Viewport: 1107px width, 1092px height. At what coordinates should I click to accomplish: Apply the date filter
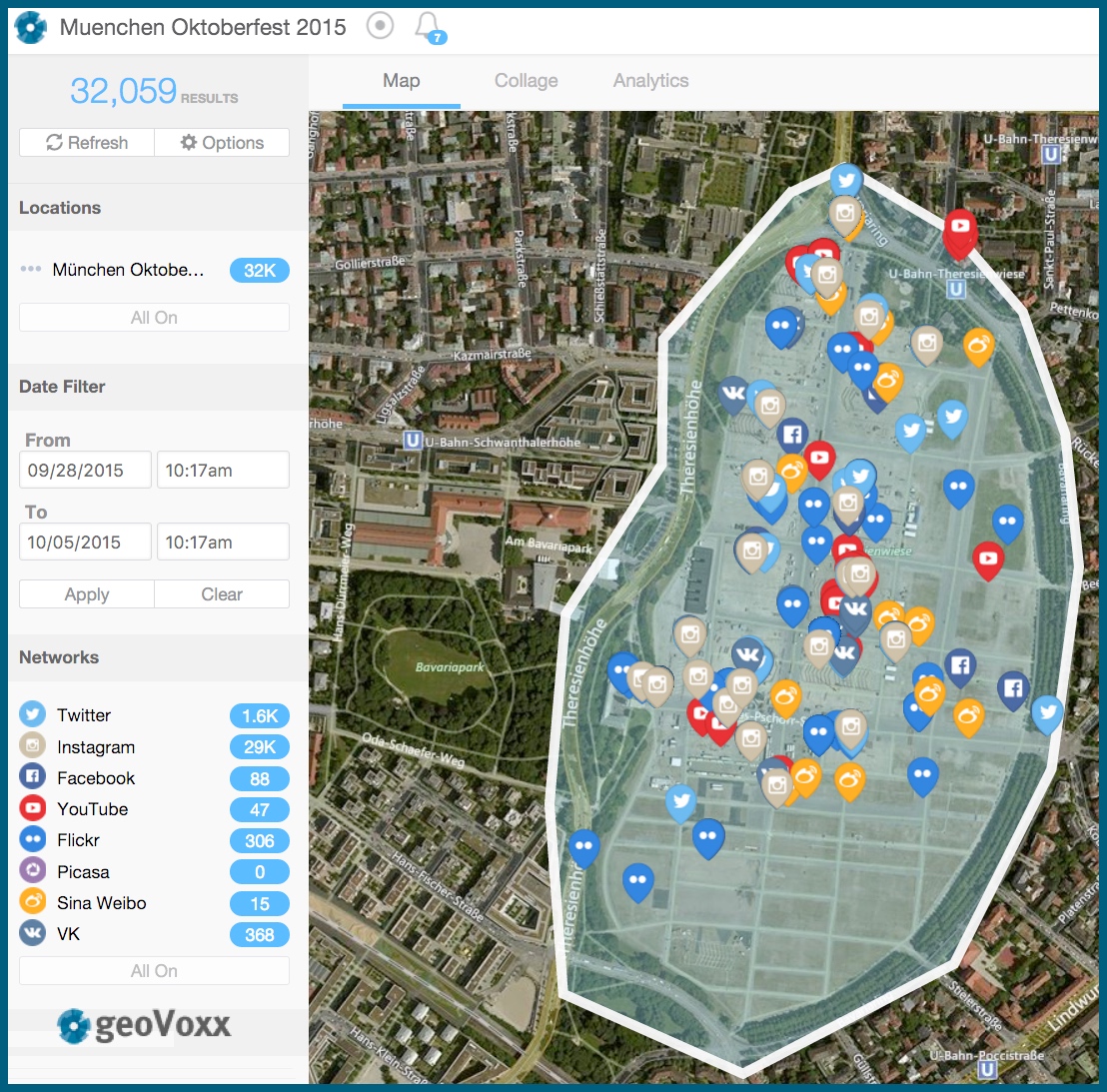coord(87,593)
